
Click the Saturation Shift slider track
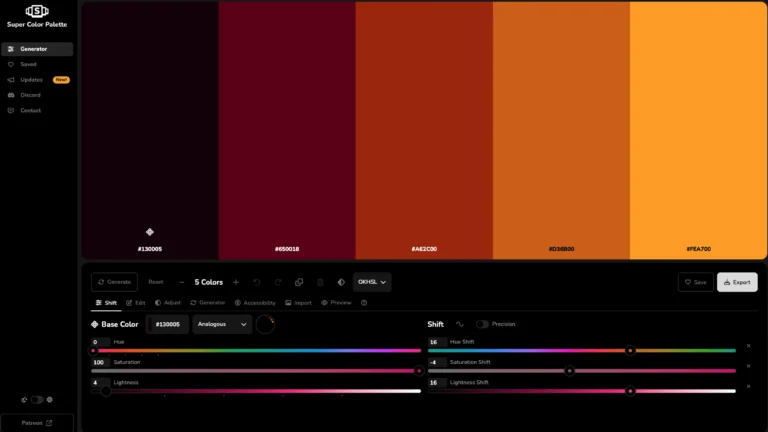click(582, 371)
